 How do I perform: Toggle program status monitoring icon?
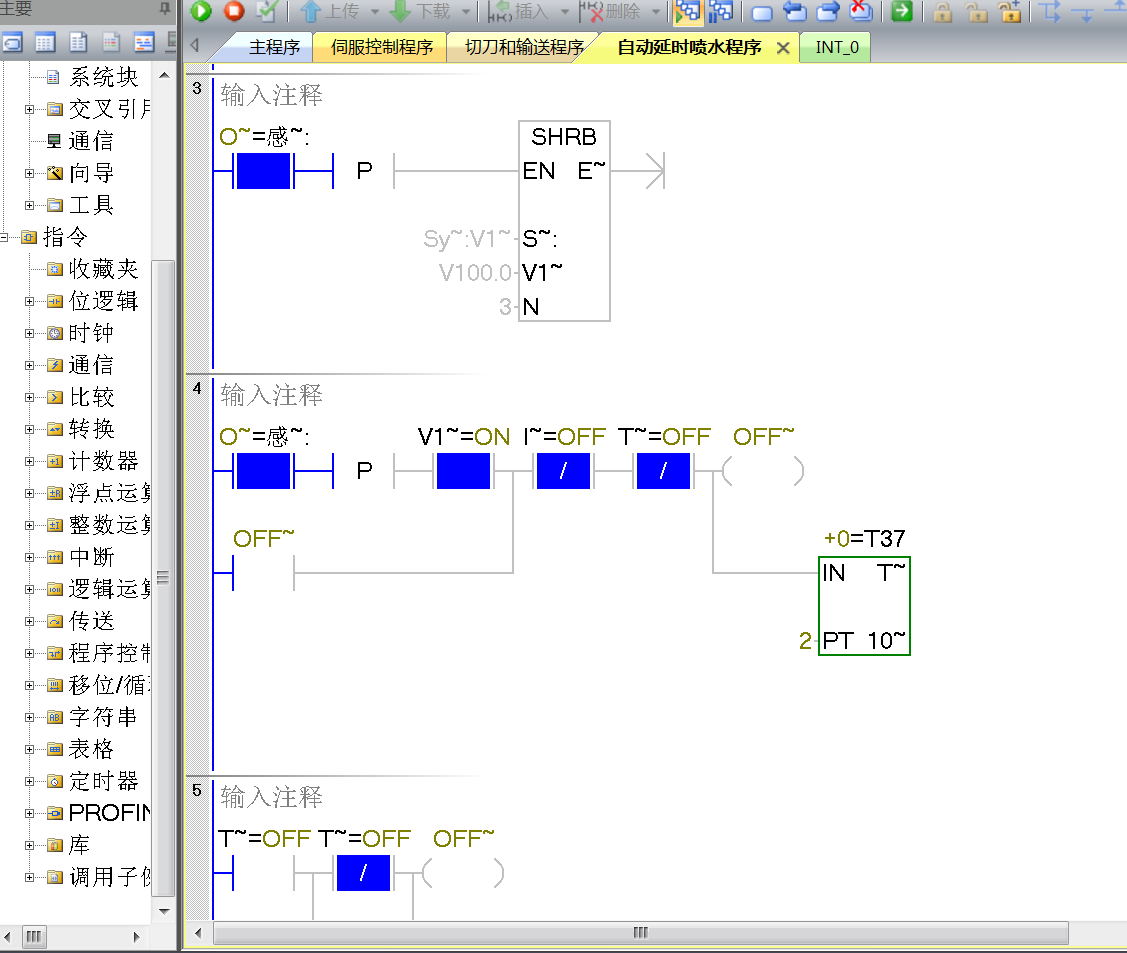point(687,12)
